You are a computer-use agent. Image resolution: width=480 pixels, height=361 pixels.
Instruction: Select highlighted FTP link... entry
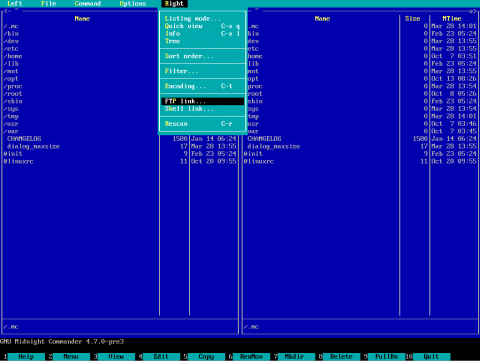[203, 101]
